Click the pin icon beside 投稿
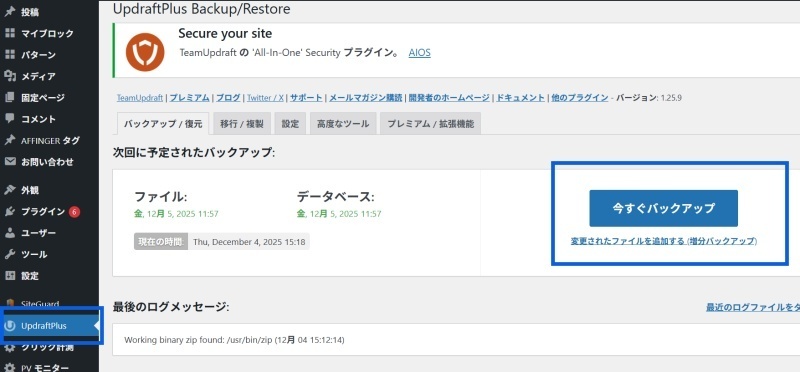This screenshot has height=372, width=800. pyautogui.click(x=10, y=12)
